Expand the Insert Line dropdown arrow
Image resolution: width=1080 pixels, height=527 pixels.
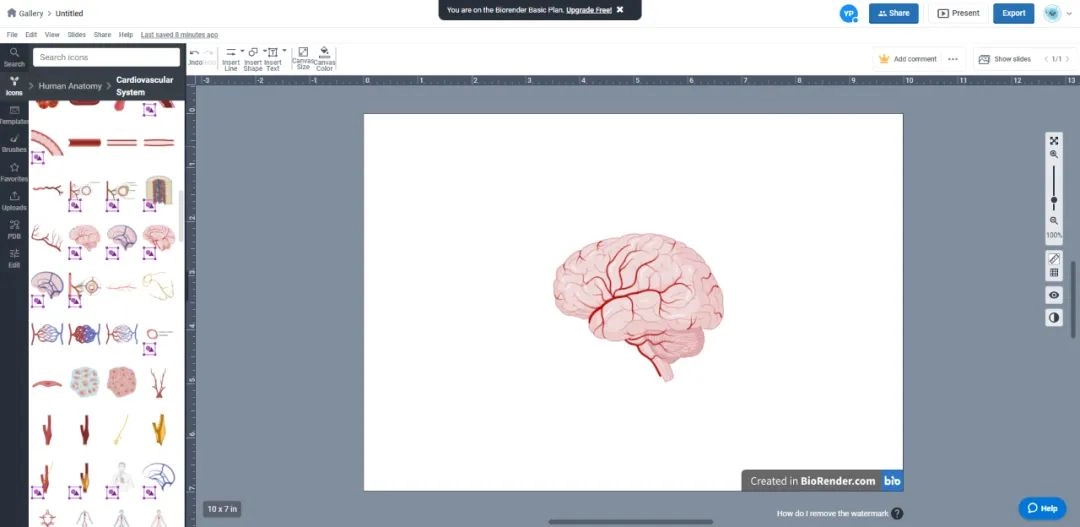pos(241,51)
